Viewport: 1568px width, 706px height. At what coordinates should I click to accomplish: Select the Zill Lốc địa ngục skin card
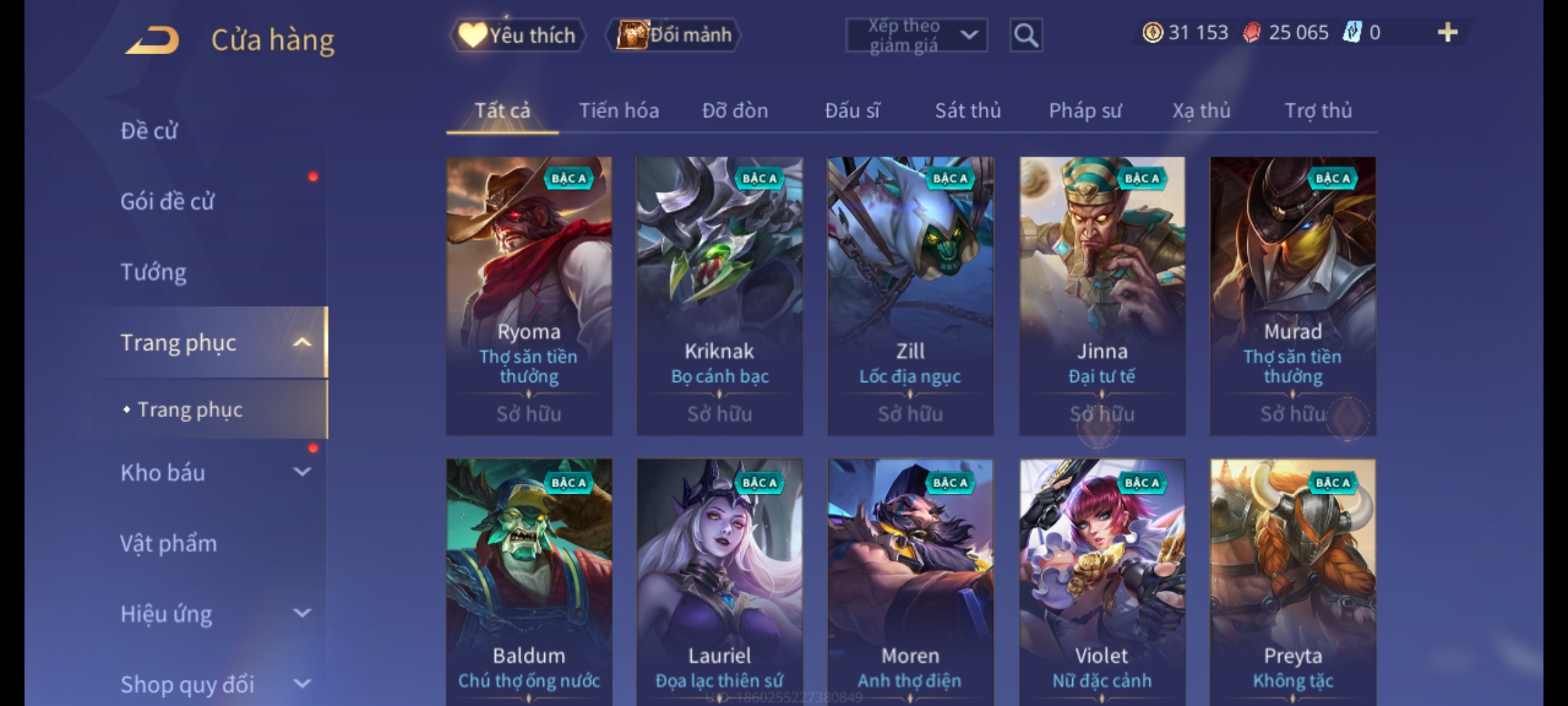(x=910, y=296)
